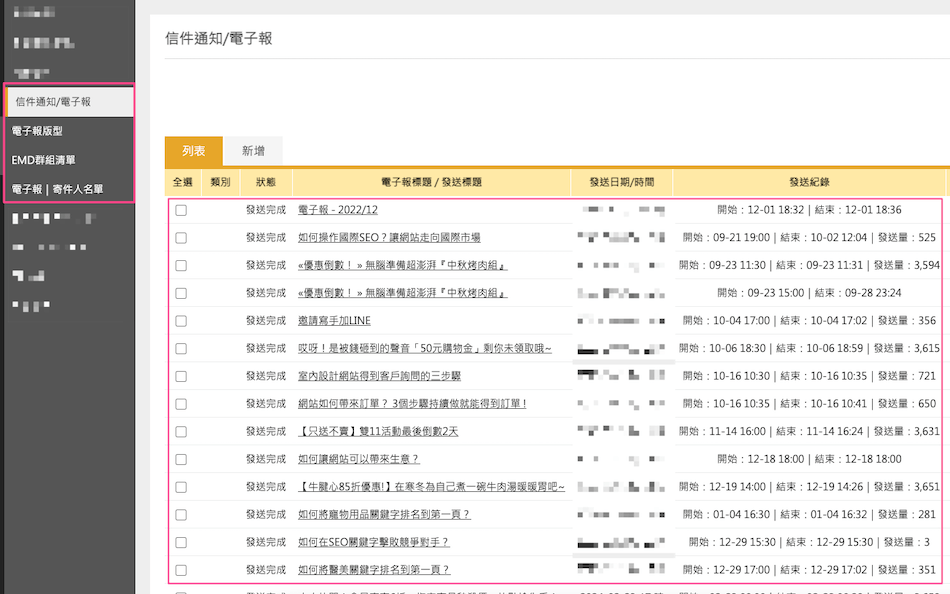This screenshot has height=594, width=950.
Task: Click the 全選 column header
Action: pyautogui.click(x=182, y=183)
